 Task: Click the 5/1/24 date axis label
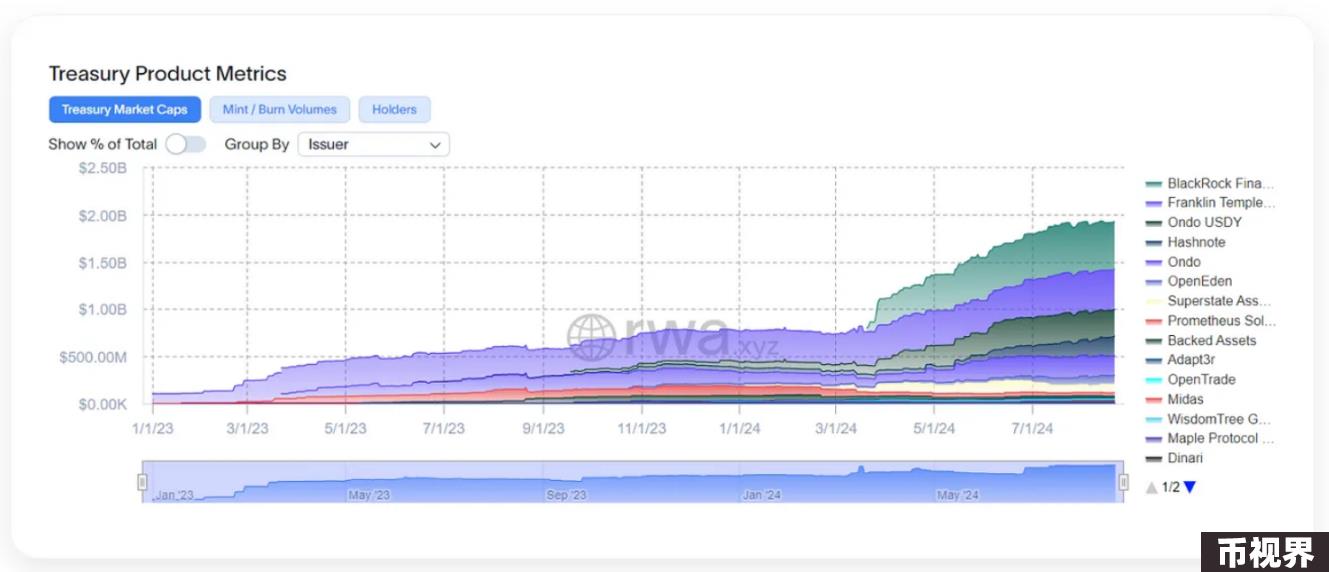pos(934,429)
